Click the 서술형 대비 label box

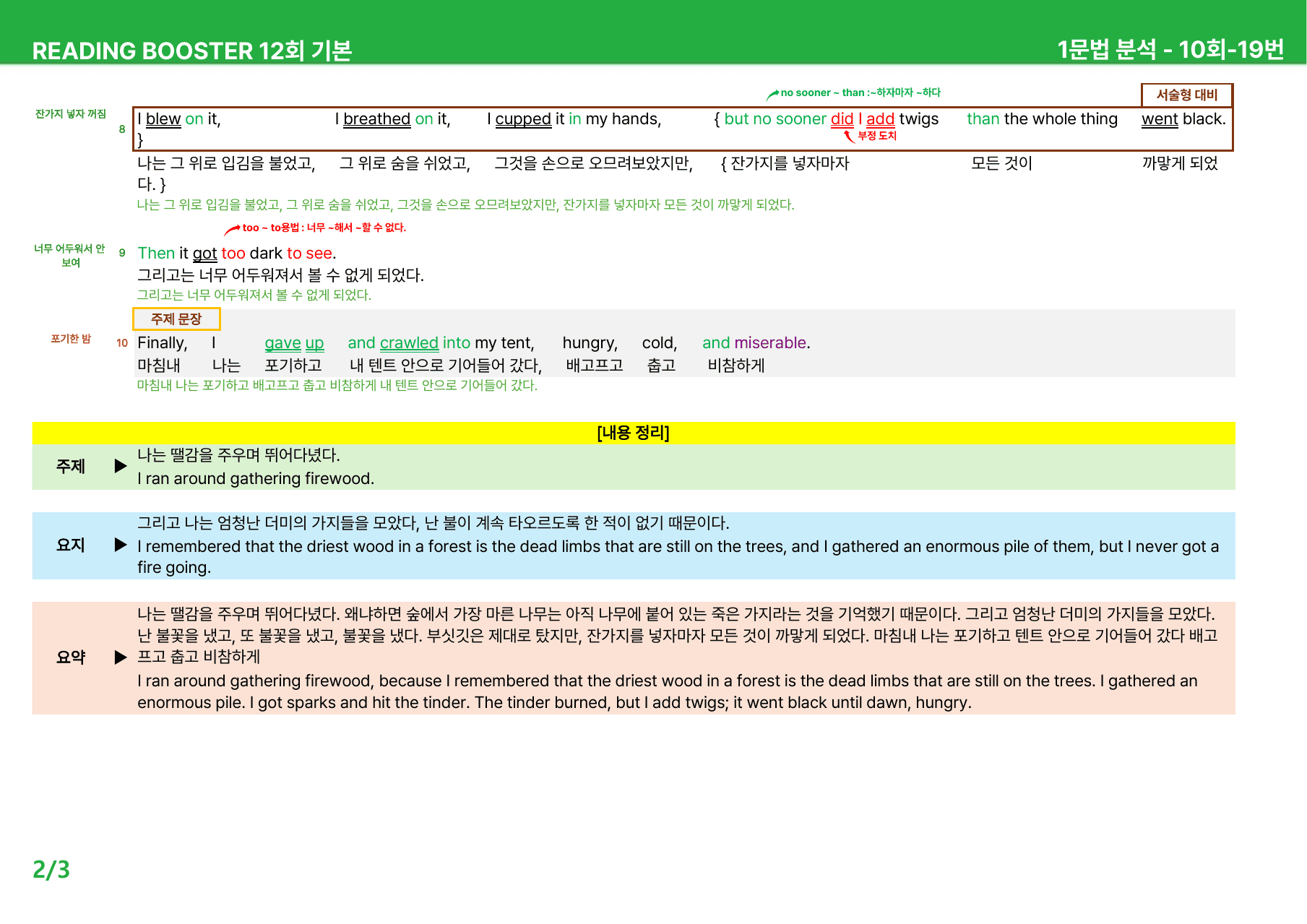pyautogui.click(x=1187, y=95)
